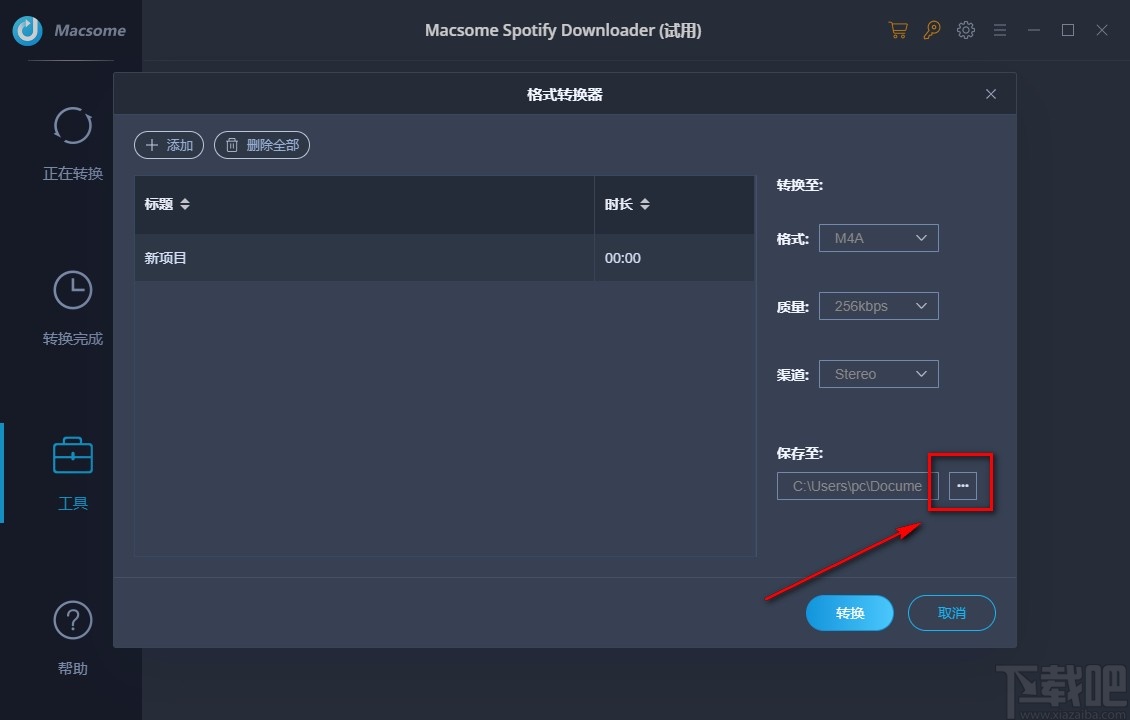This screenshot has height=720, width=1130.
Task: Click the 格式转换器 dialog title
Action: tap(564, 93)
